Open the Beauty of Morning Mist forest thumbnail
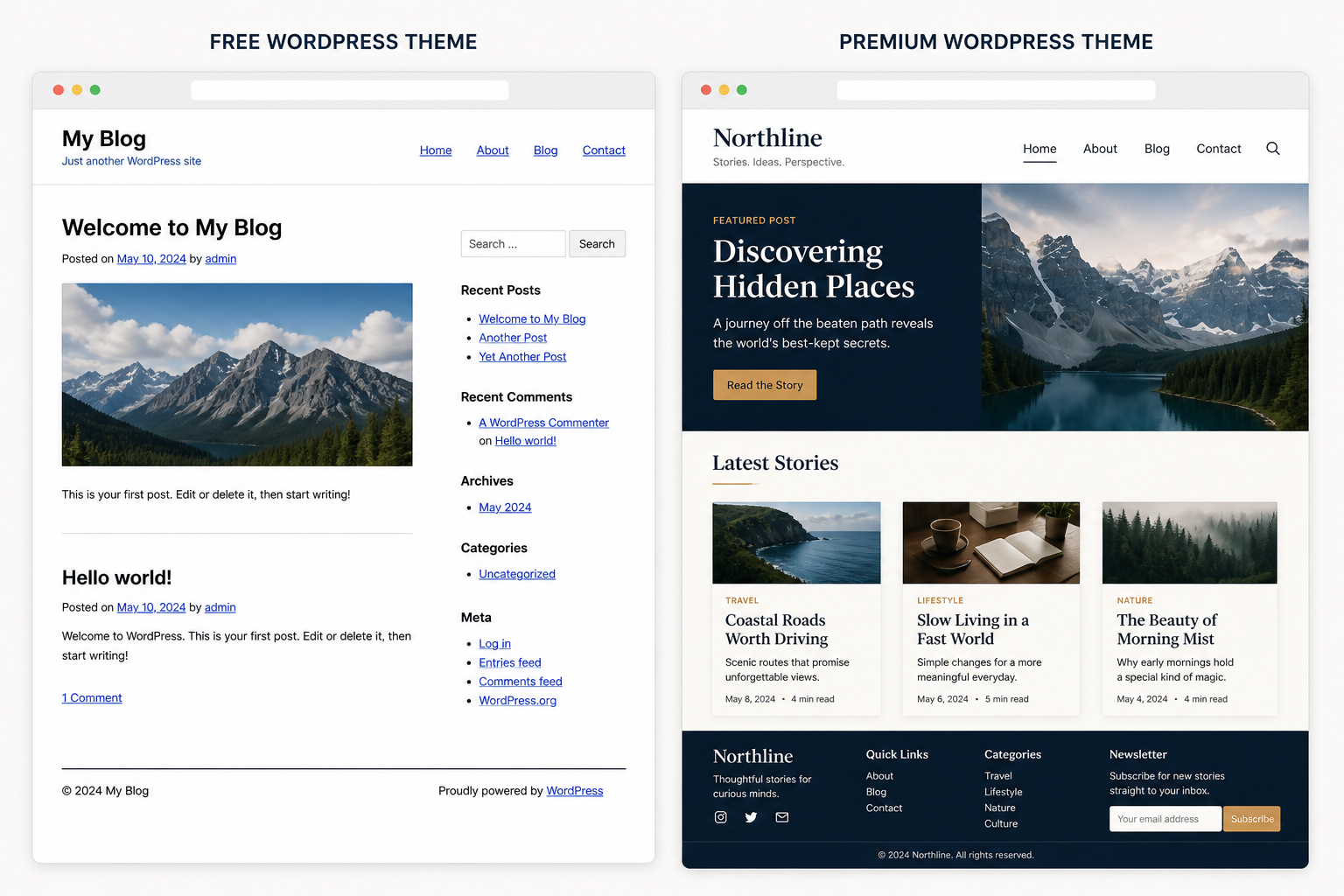Image resolution: width=1344 pixels, height=896 pixels. (1190, 542)
